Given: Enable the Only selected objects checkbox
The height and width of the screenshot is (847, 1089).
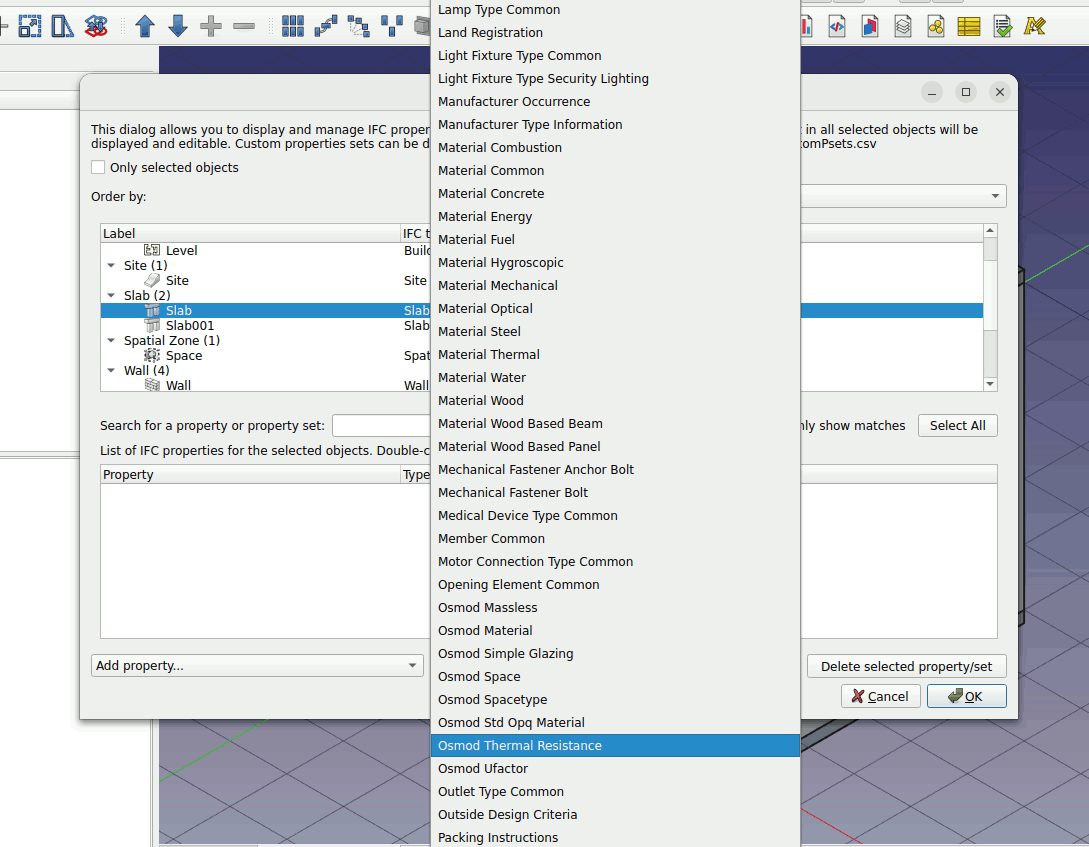Looking at the screenshot, I should pos(98,168).
